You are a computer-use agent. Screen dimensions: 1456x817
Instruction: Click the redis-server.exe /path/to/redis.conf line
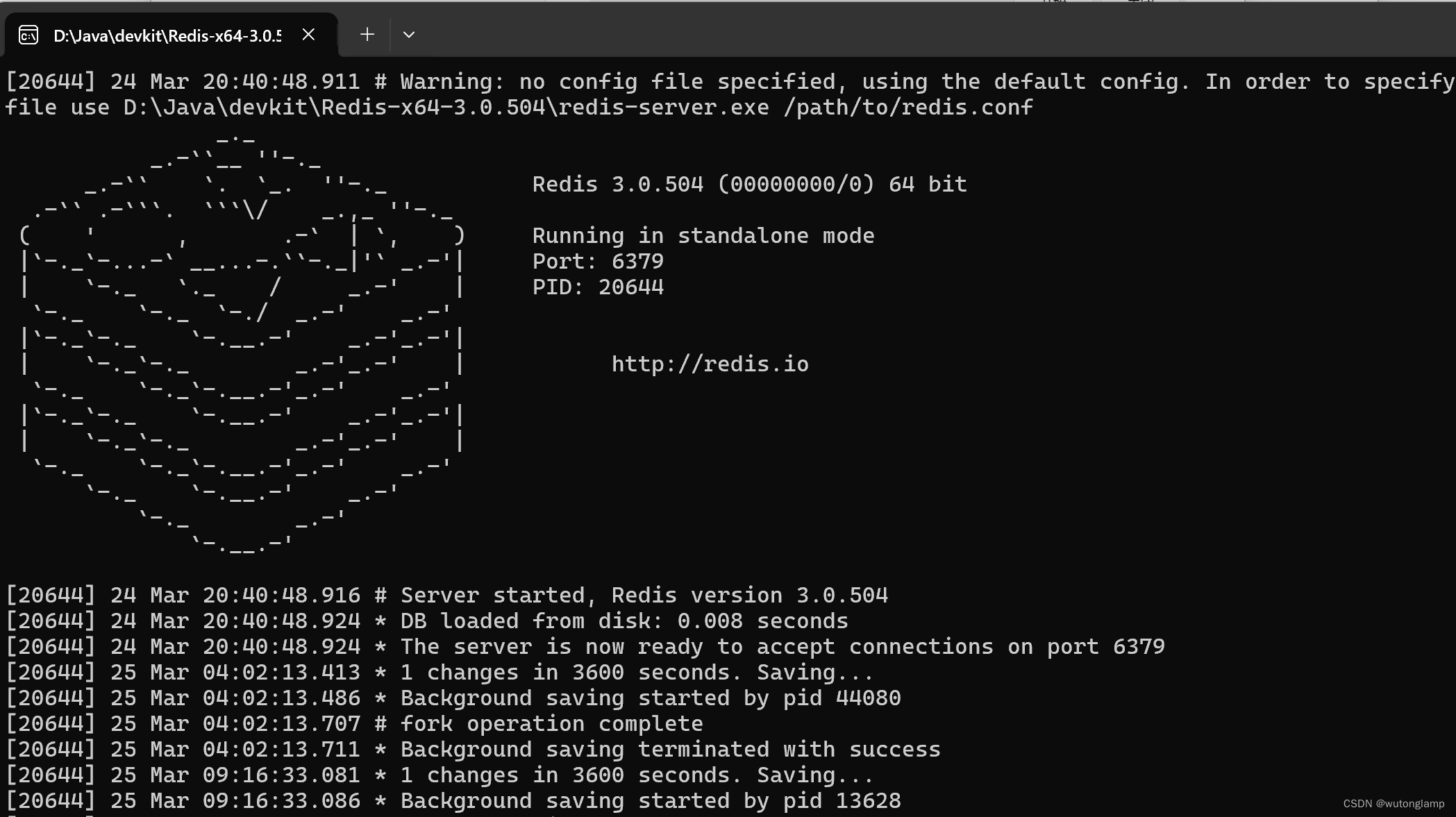(x=519, y=108)
